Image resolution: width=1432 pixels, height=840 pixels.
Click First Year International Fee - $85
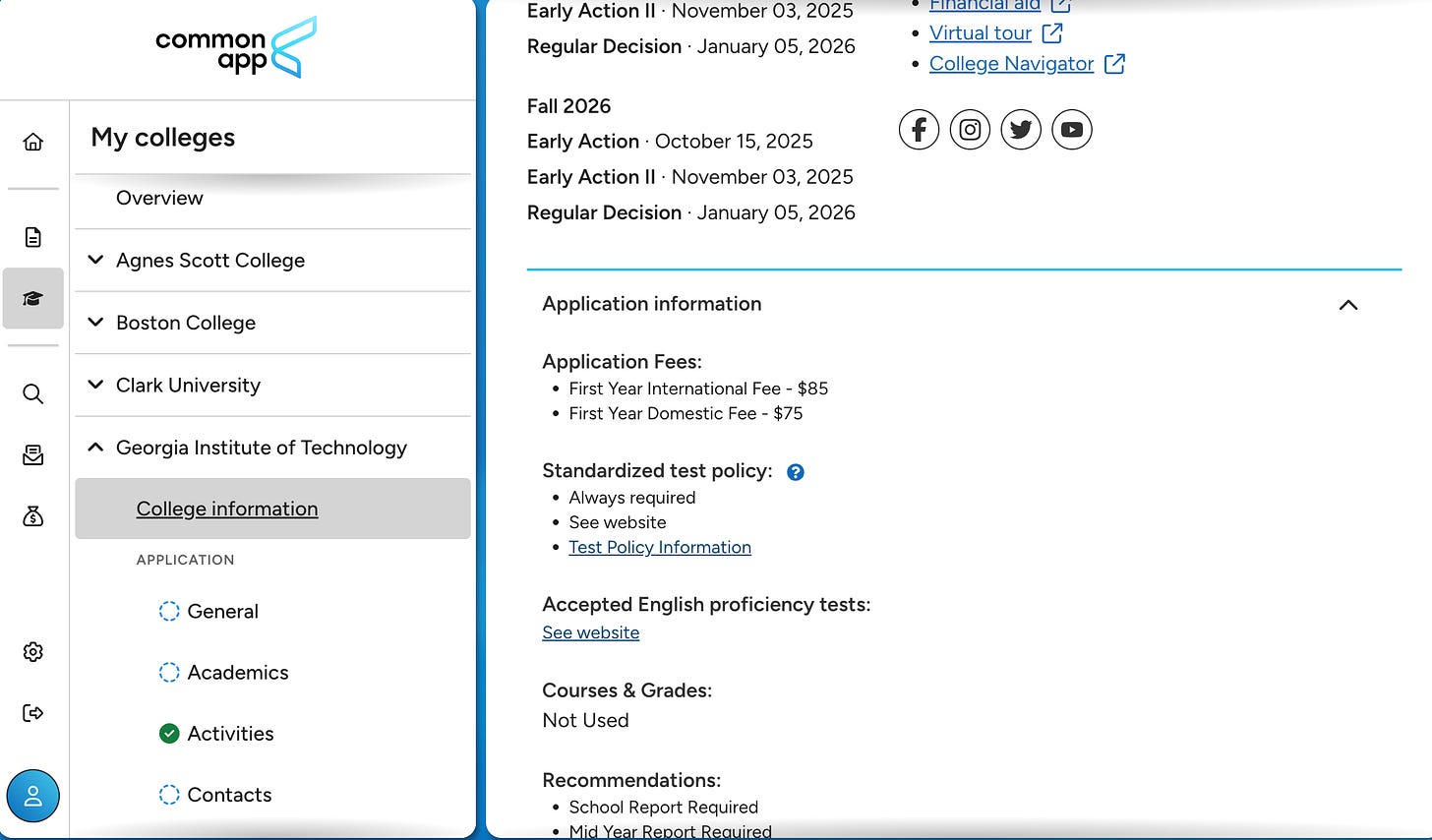pyautogui.click(x=698, y=390)
